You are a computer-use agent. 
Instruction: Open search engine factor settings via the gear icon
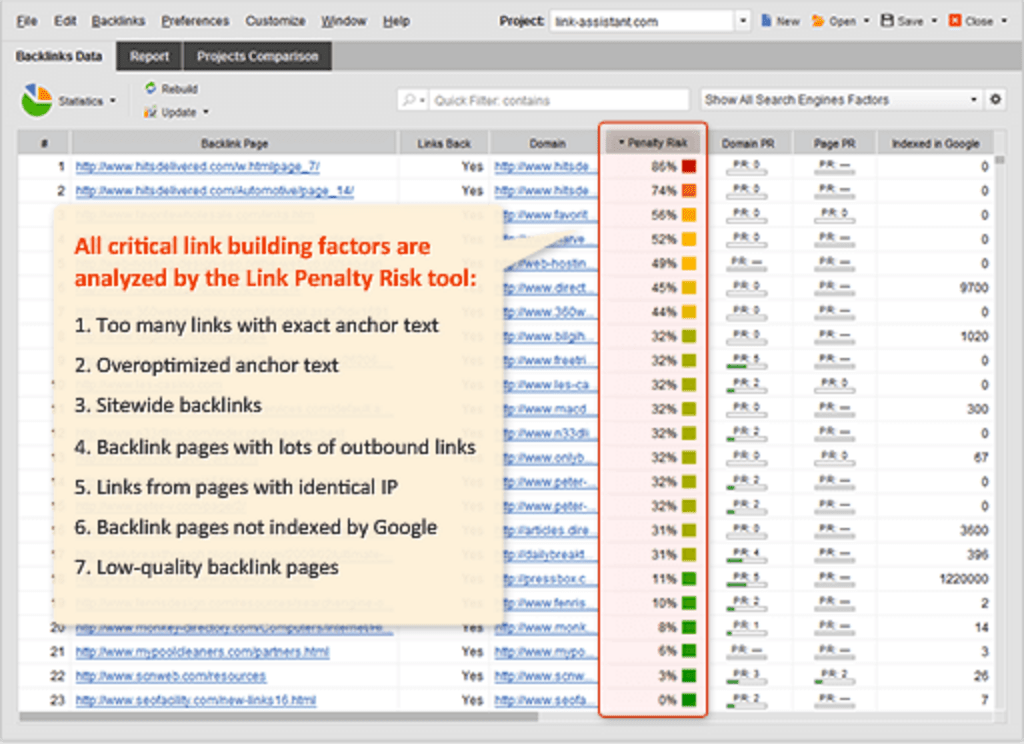[997, 99]
